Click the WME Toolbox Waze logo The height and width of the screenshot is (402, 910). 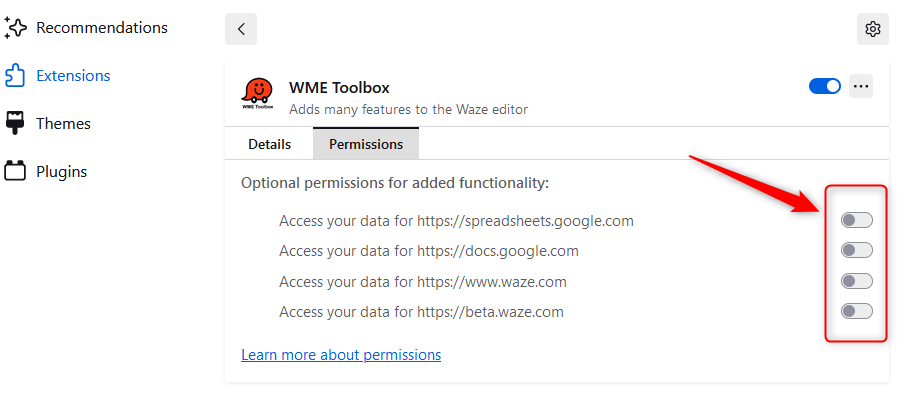click(257, 95)
